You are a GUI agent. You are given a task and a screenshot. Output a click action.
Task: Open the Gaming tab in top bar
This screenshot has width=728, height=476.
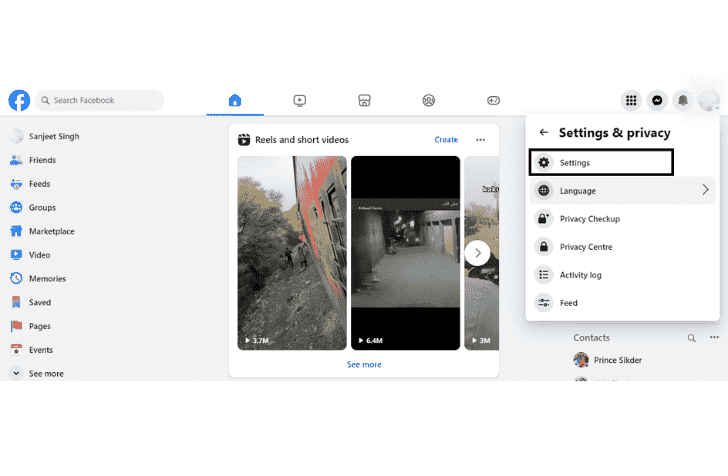[x=493, y=100]
